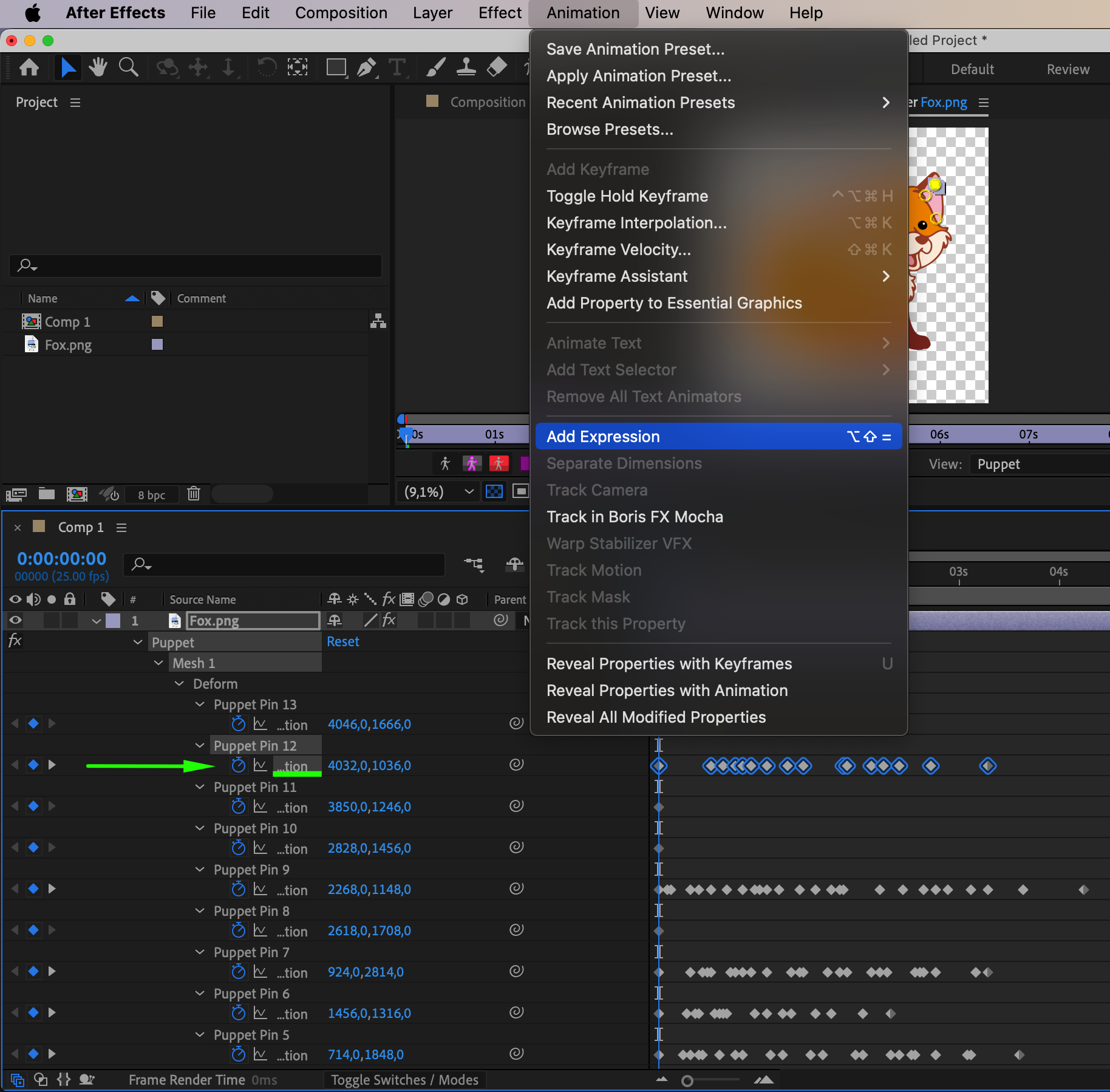Click Reset next to Puppet effect

coord(343,642)
